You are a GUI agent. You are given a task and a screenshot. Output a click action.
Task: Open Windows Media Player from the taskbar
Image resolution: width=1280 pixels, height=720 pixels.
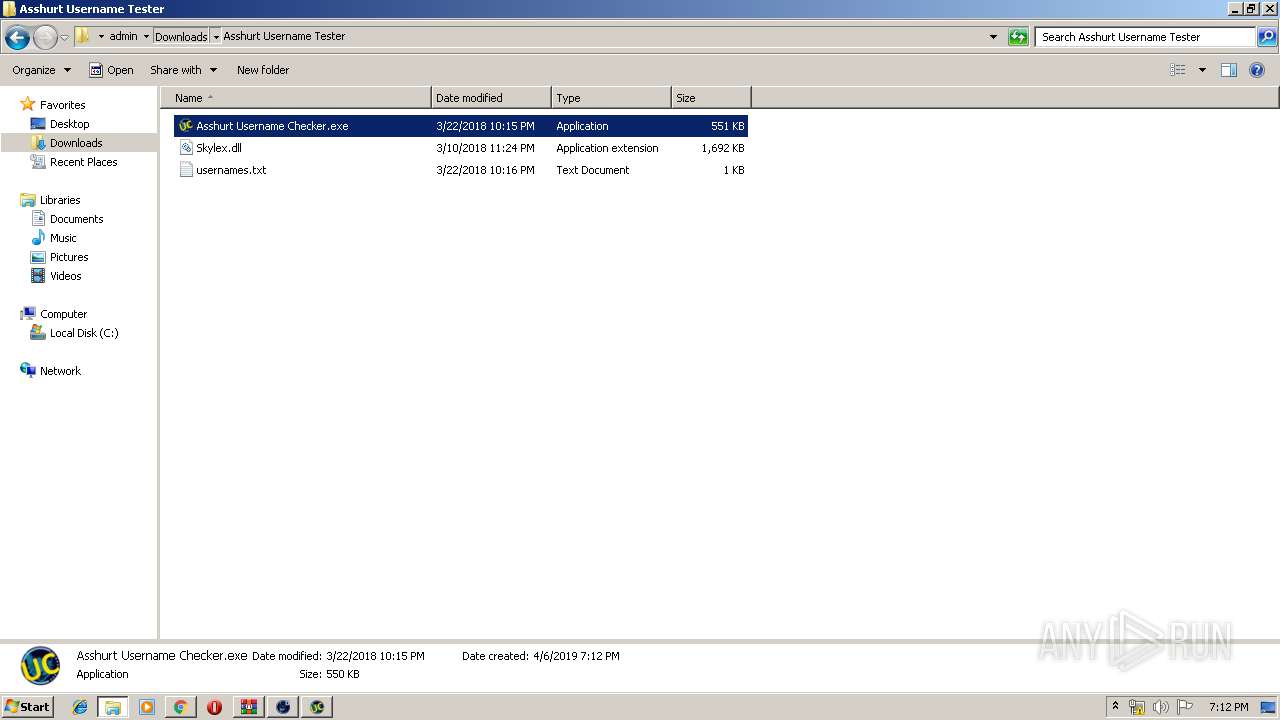click(x=147, y=707)
